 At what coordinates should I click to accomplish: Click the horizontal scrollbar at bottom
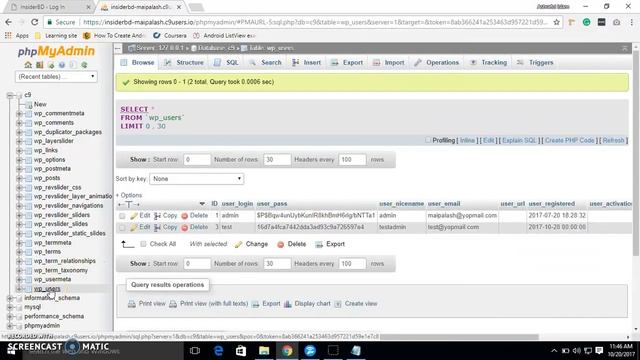[x=459, y=337]
